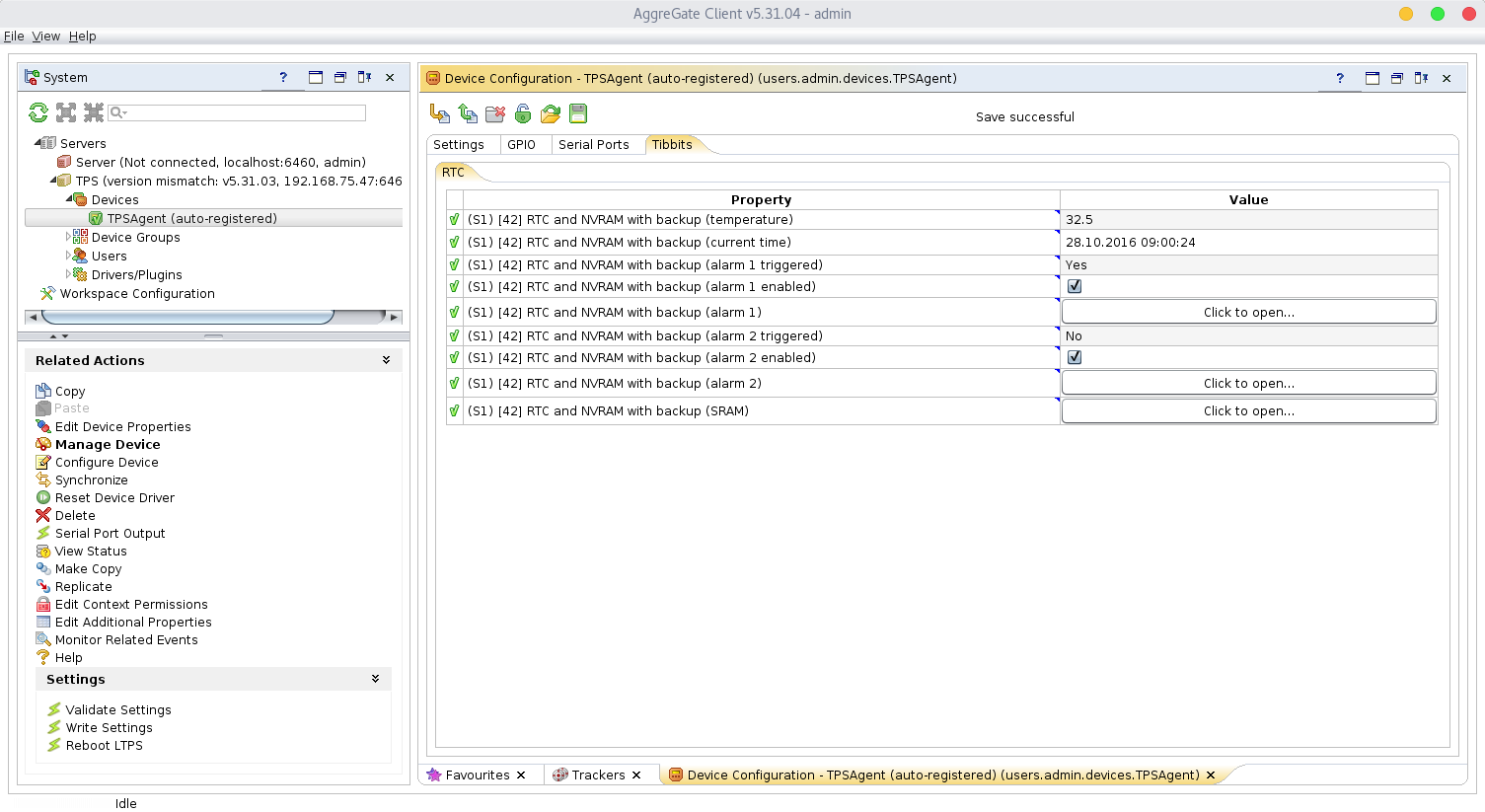Open help for the System panel
The image size is (1485, 812).
click(283, 77)
